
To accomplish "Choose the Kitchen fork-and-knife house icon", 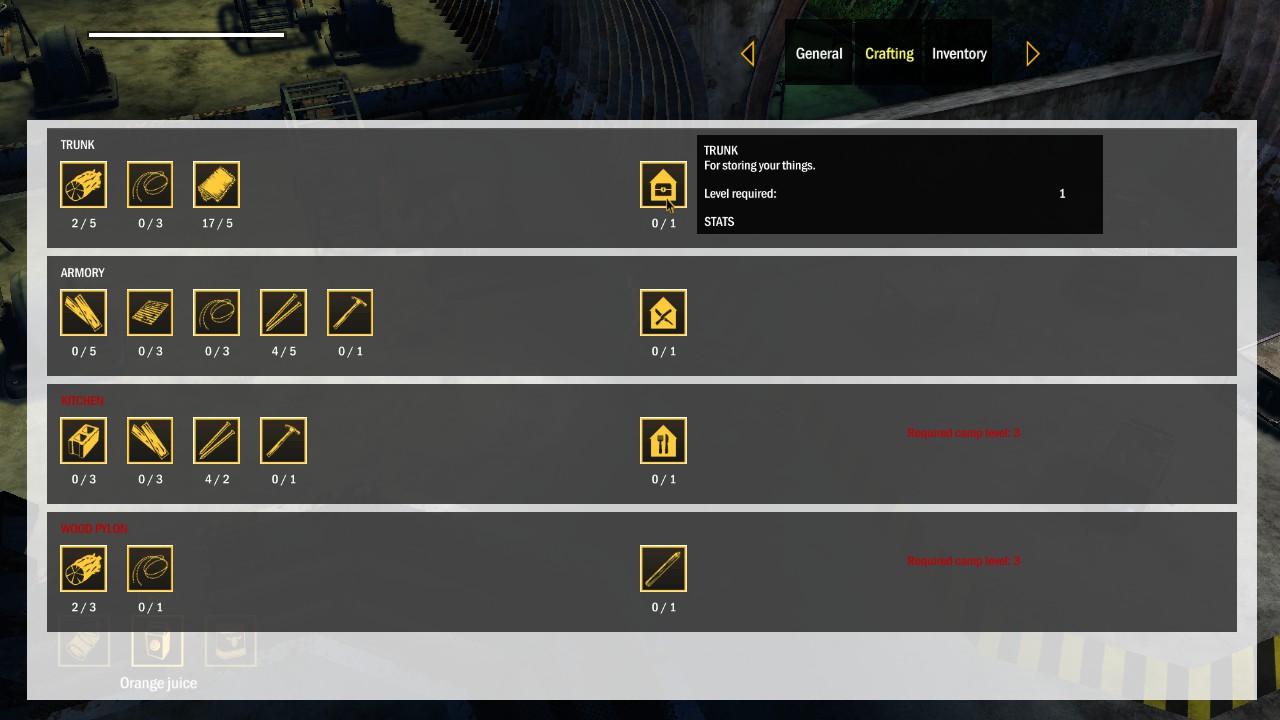I will pos(663,441).
